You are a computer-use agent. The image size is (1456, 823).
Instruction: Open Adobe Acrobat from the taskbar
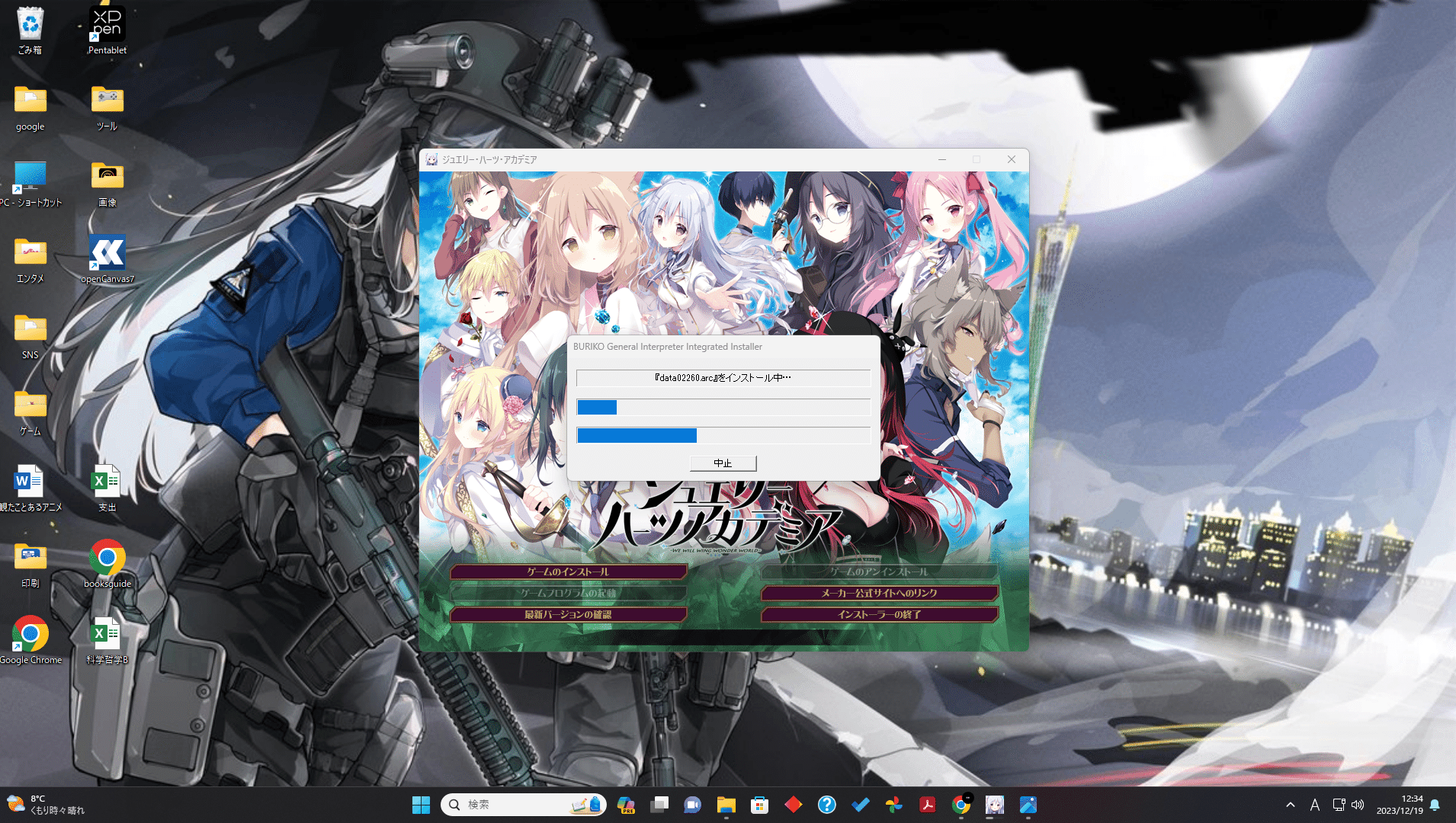point(928,805)
